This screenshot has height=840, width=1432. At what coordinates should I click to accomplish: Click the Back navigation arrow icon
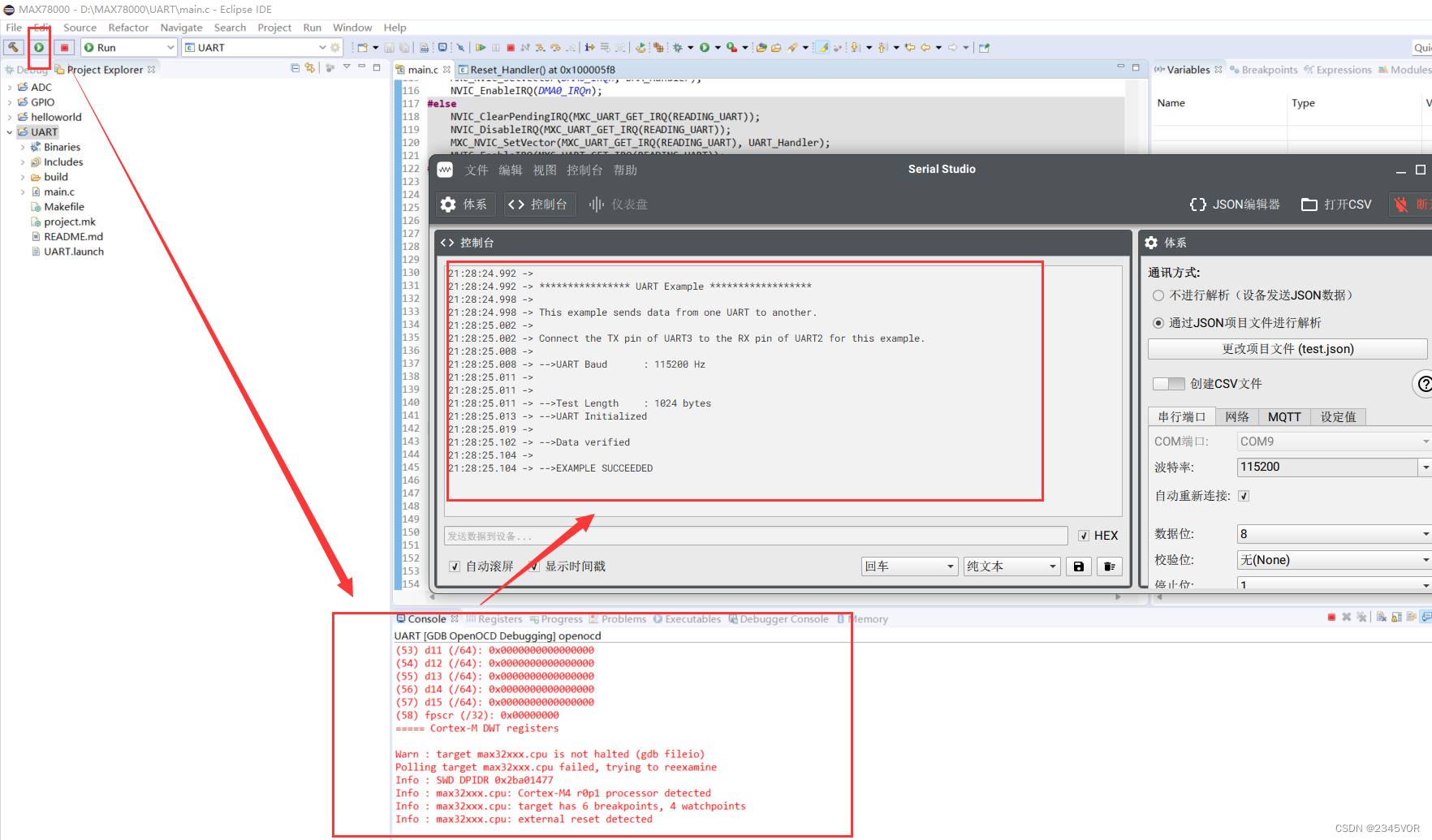(925, 48)
